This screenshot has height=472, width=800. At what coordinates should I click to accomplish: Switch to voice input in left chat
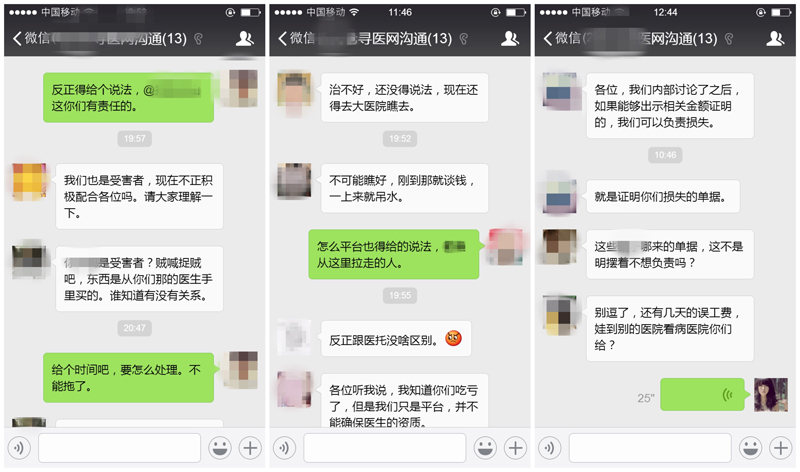click(19, 448)
